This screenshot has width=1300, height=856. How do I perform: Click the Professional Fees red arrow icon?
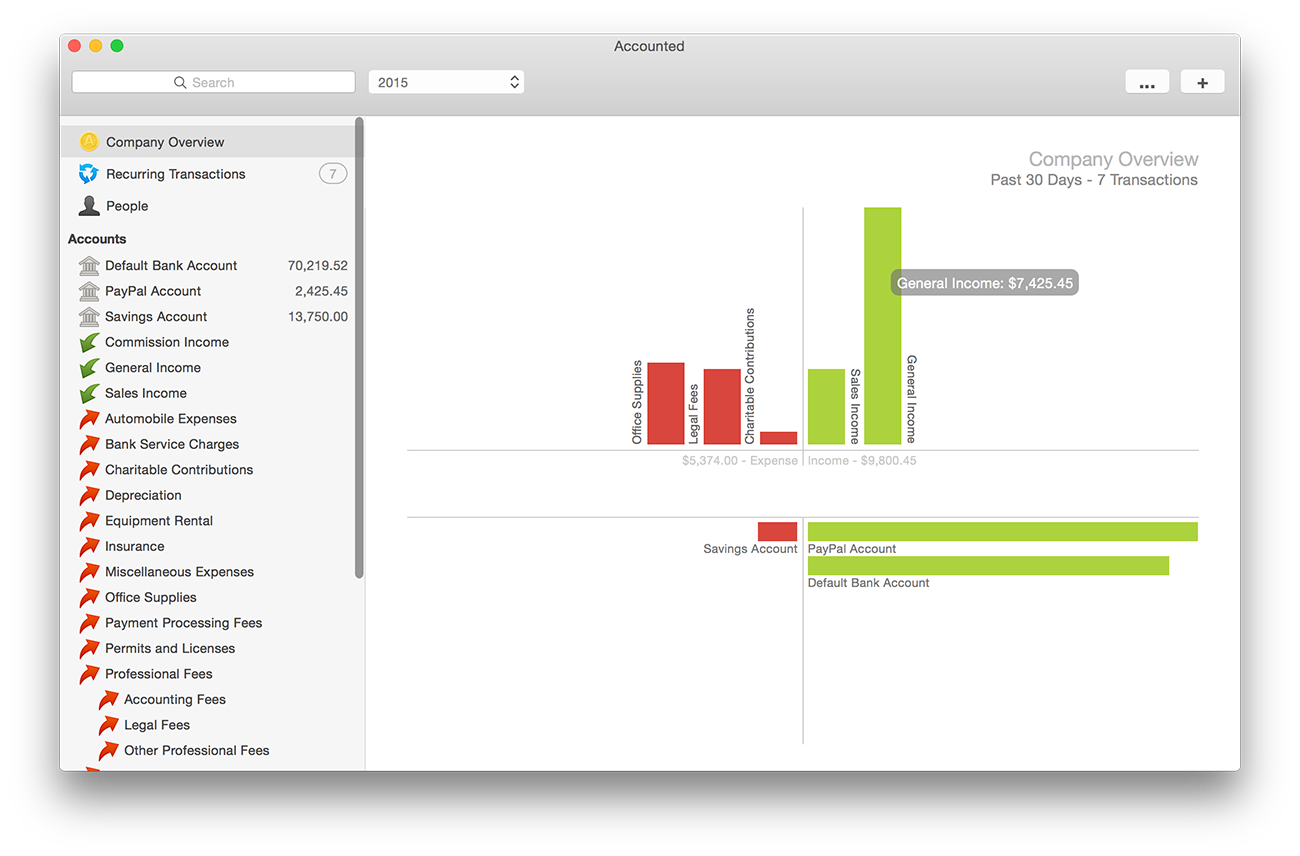point(89,674)
